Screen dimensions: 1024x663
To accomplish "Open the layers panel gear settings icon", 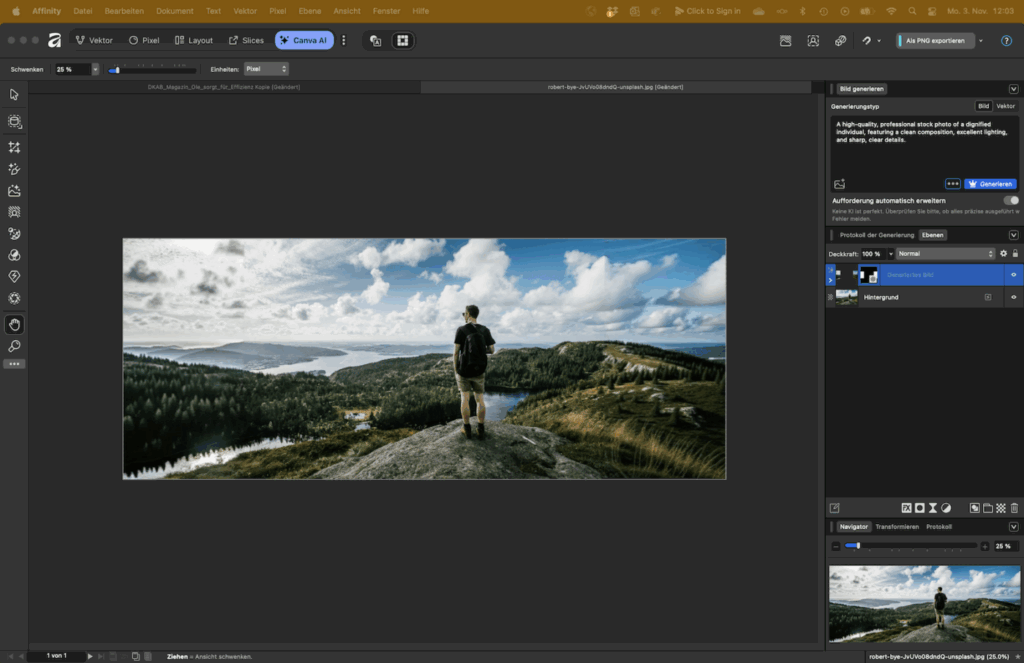I will [1003, 254].
